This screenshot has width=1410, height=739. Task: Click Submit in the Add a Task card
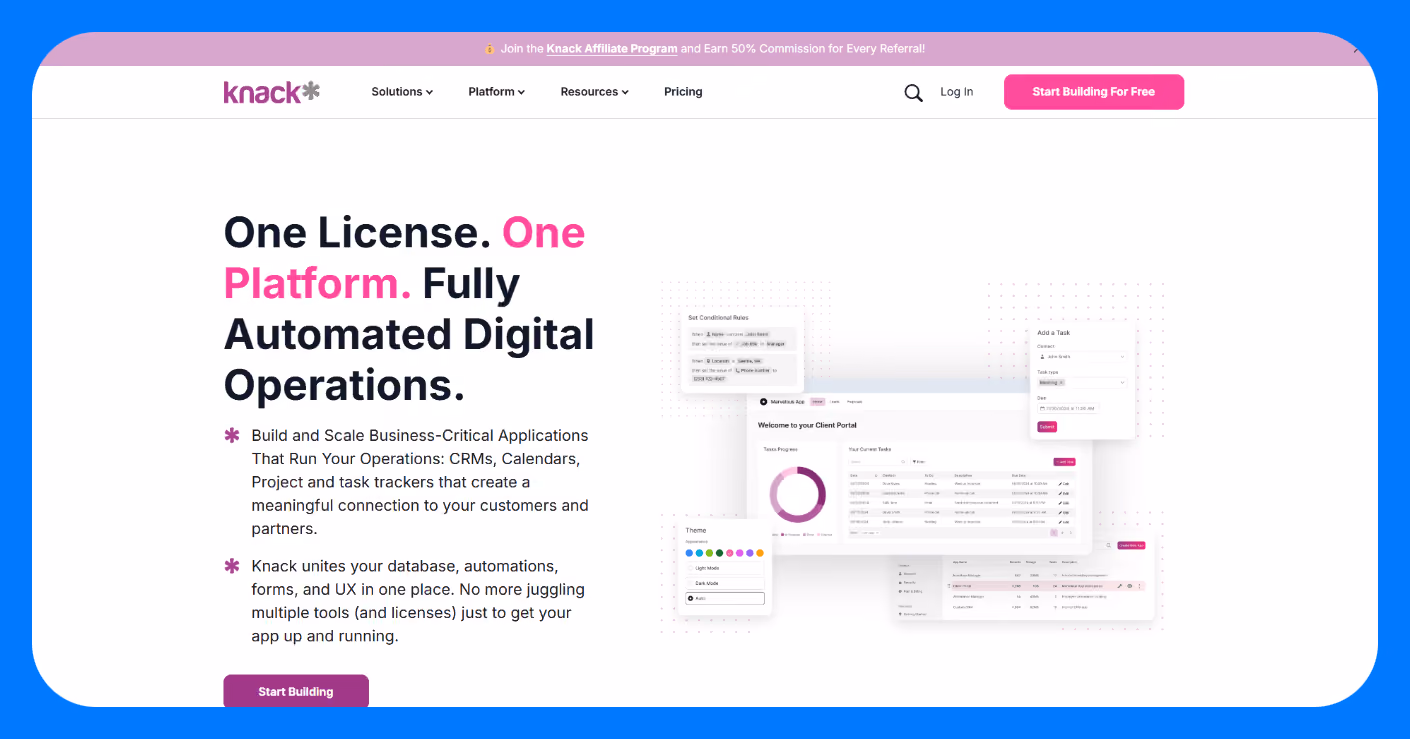click(x=1047, y=427)
